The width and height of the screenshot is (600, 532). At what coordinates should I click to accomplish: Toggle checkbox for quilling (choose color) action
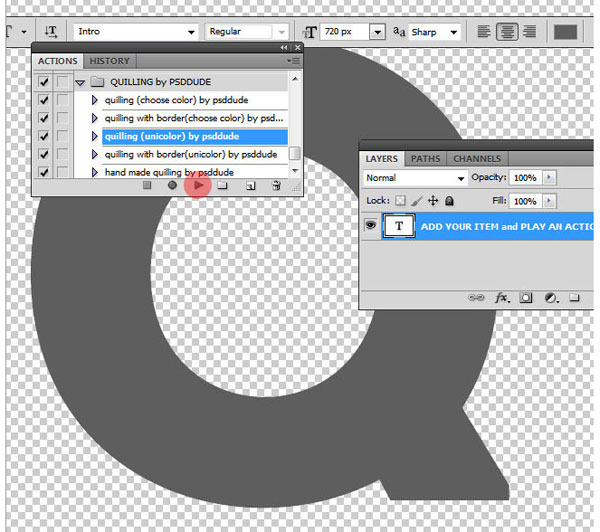[x=44, y=100]
